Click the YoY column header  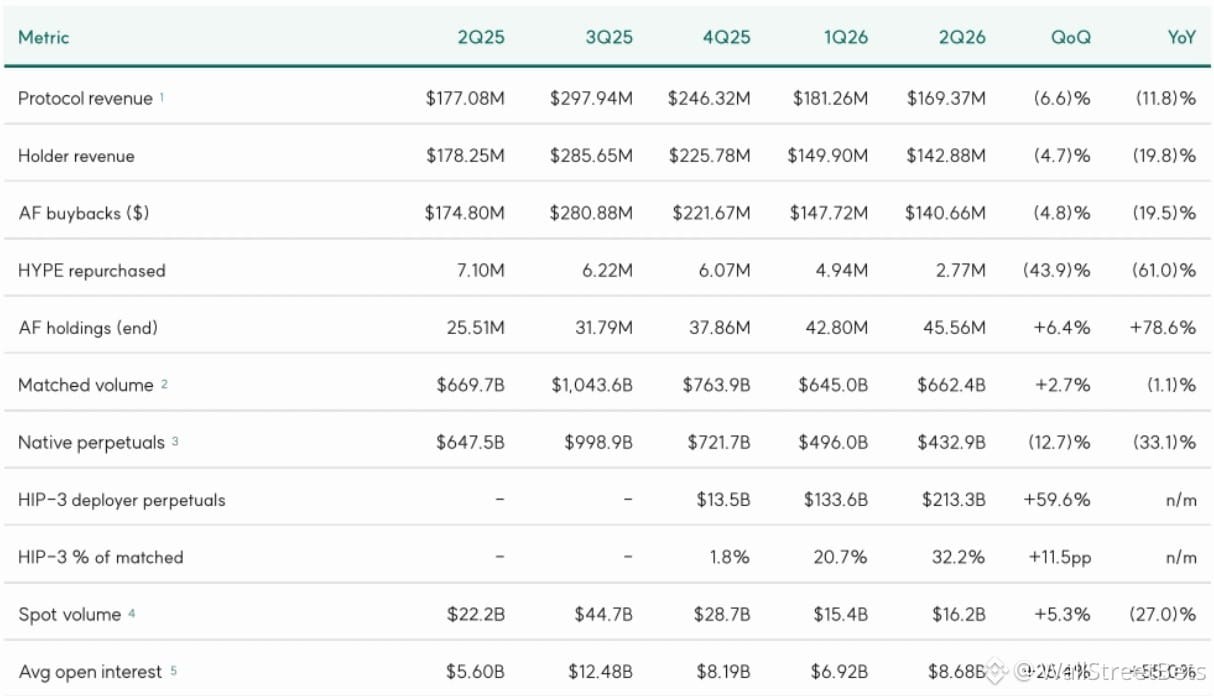coord(1182,38)
